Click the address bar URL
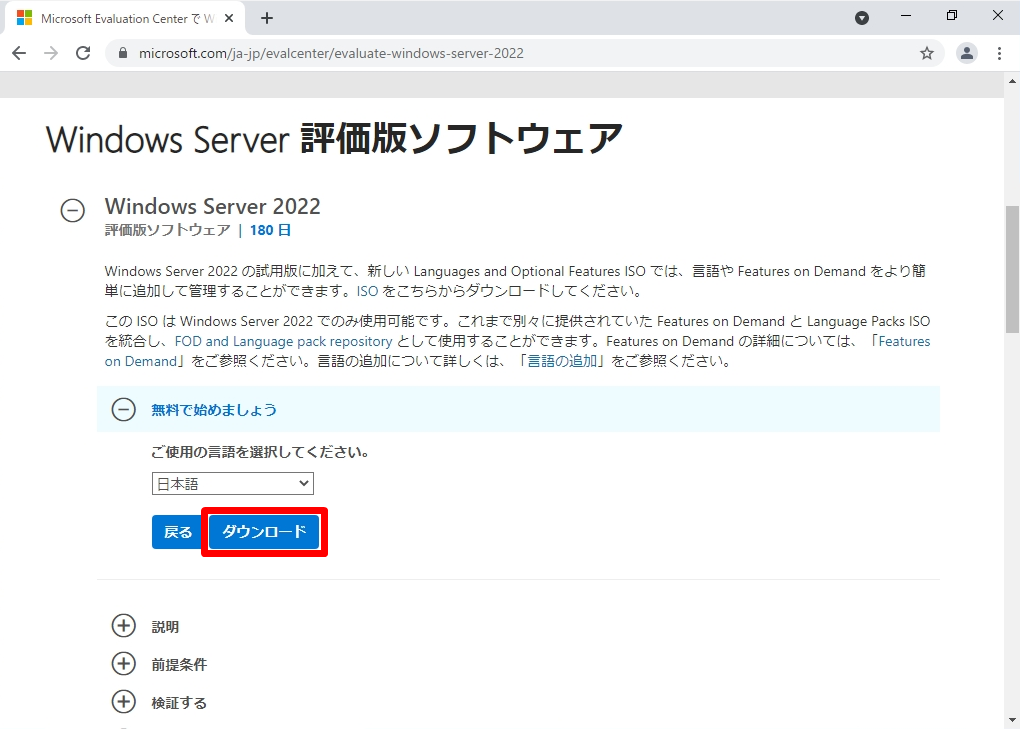Image resolution: width=1020 pixels, height=729 pixels. pos(331,53)
